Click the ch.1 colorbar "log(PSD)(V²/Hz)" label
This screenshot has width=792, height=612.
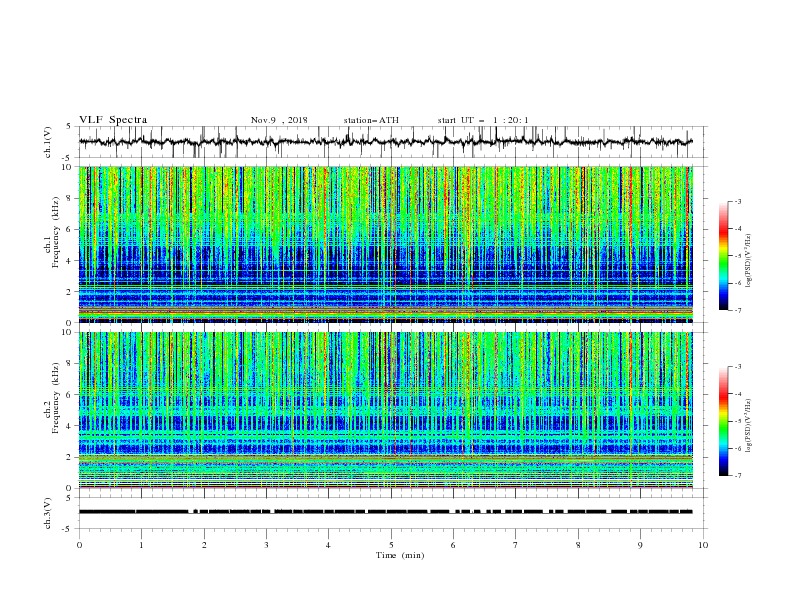click(x=749, y=261)
